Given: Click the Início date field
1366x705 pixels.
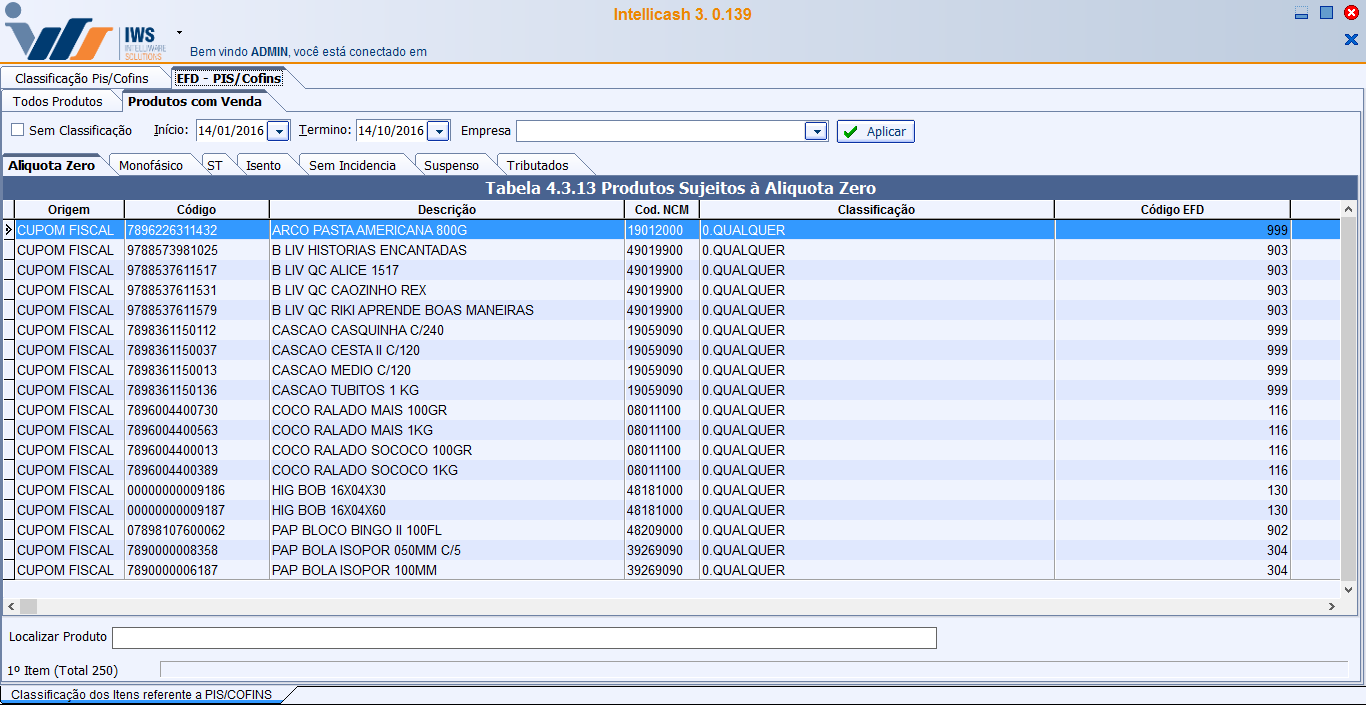Looking at the screenshot, I should pos(232,131).
